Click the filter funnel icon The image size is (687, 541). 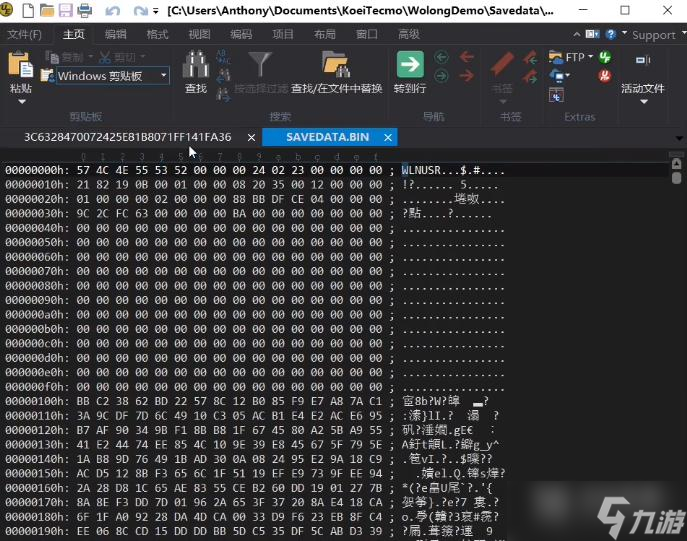(260, 64)
